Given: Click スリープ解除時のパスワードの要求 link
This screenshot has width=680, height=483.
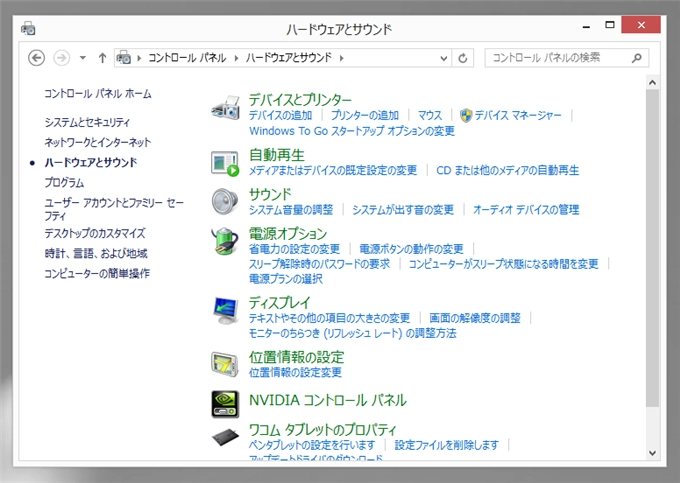Looking at the screenshot, I should (x=320, y=264).
